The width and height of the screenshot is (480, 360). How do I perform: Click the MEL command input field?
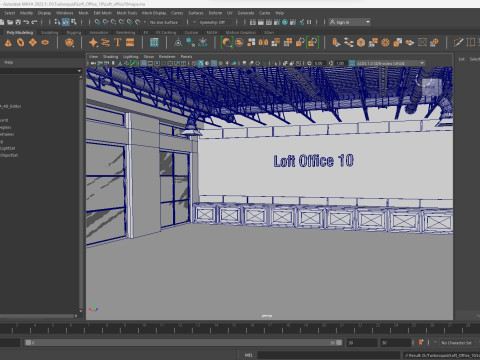point(328,355)
